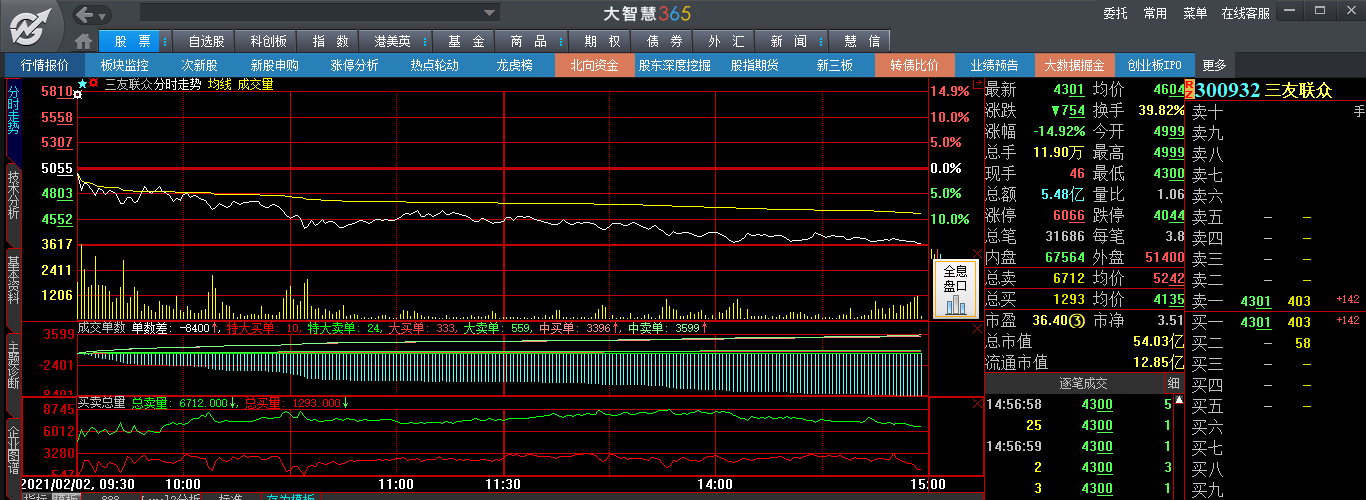Toggle the 成交量 volume indicator
This screenshot has width=1366, height=500.
click(x=255, y=85)
